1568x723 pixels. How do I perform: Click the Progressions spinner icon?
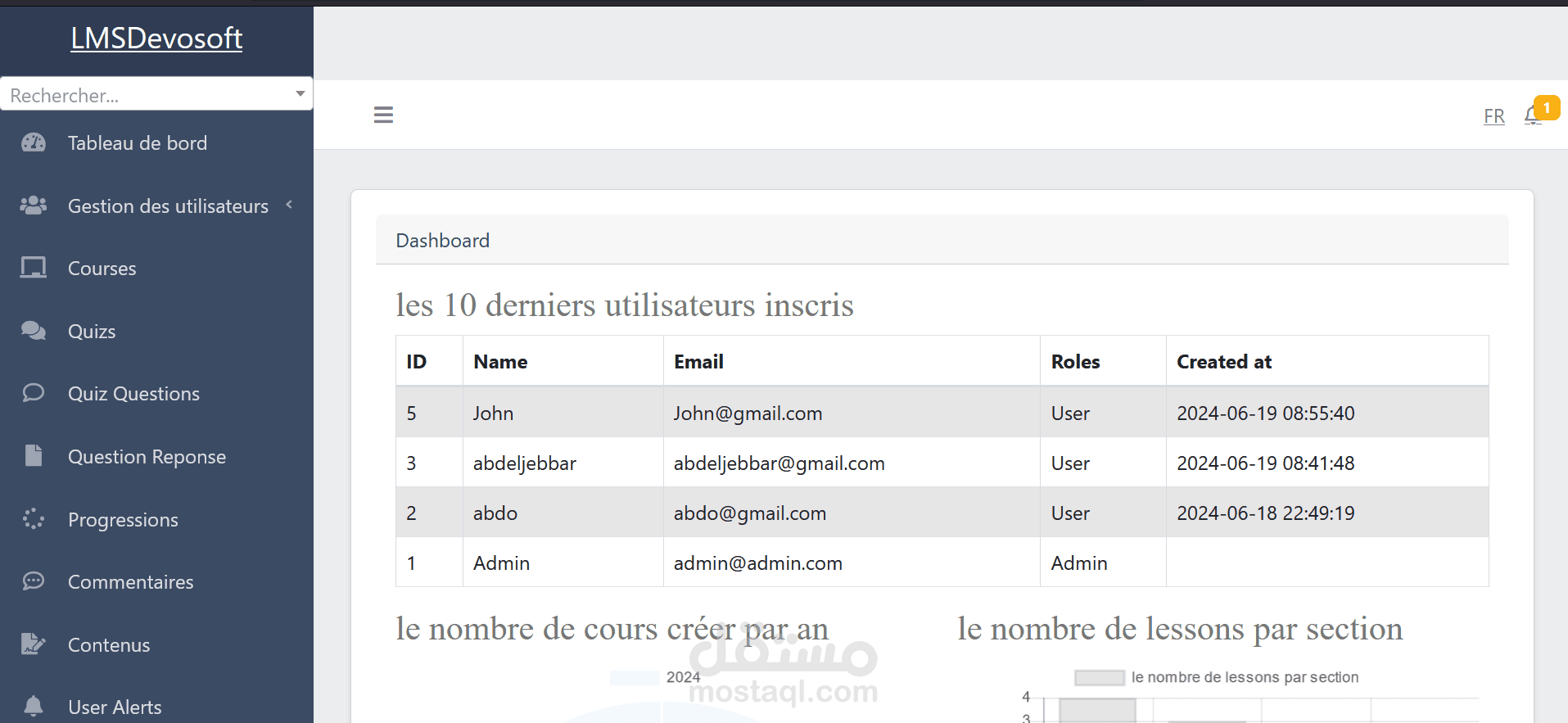34,519
